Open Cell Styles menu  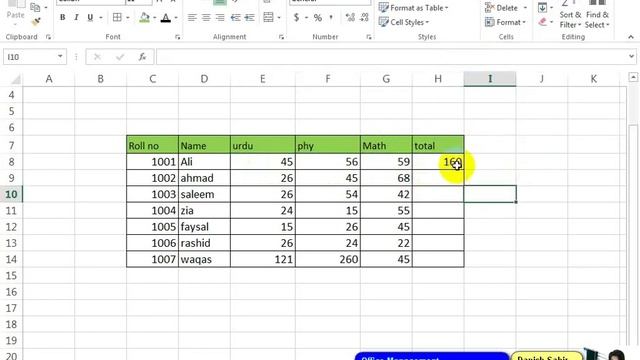404,22
